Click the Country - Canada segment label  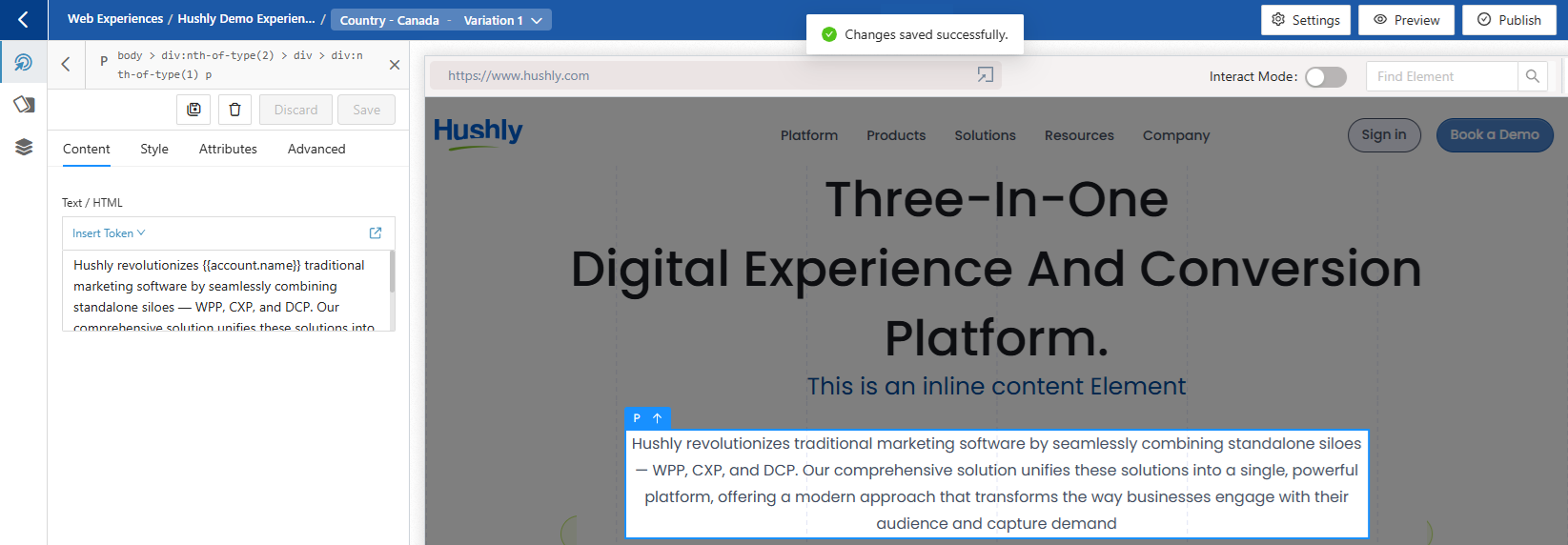[x=389, y=20]
